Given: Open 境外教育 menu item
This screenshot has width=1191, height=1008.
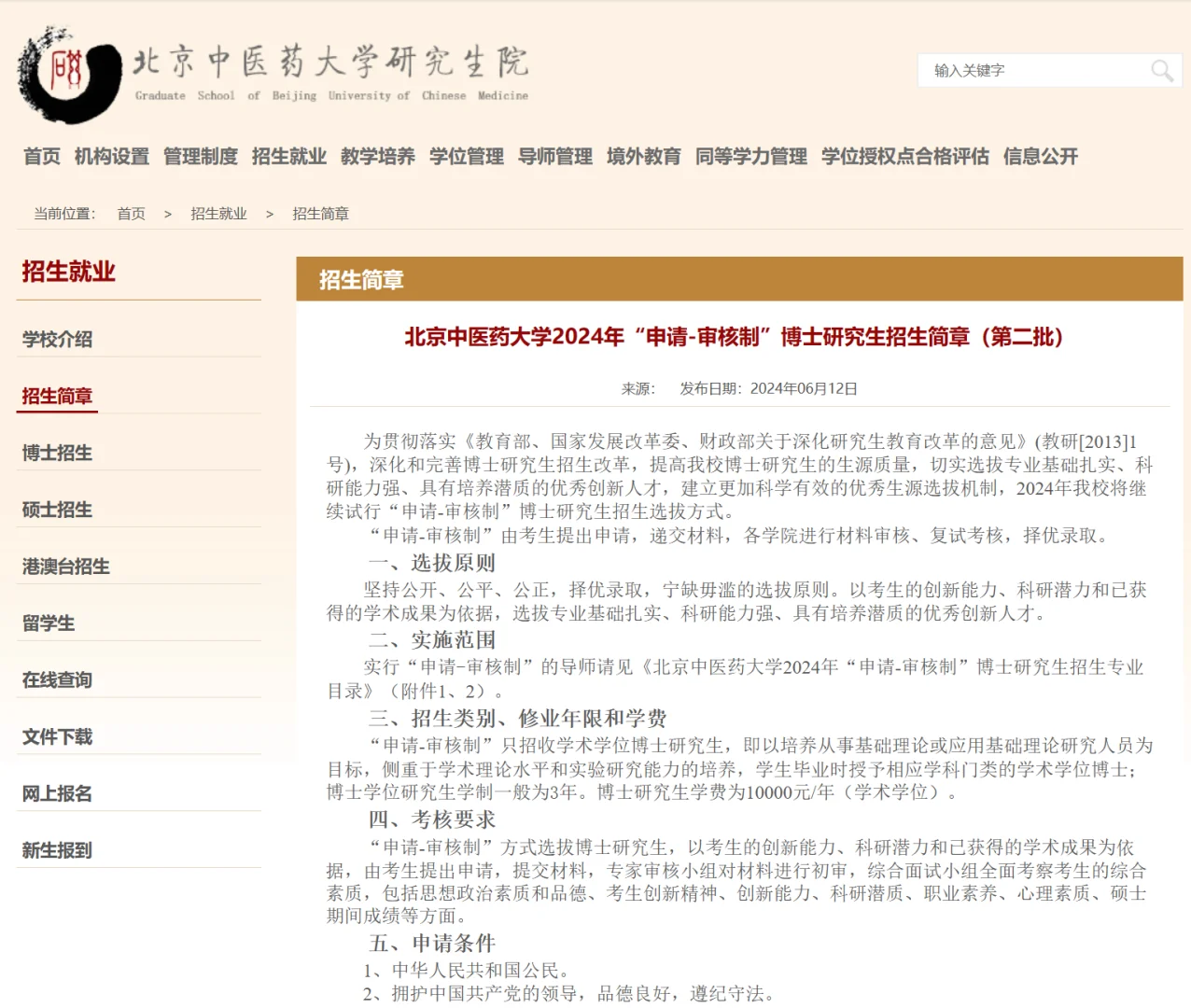Looking at the screenshot, I should [644, 157].
